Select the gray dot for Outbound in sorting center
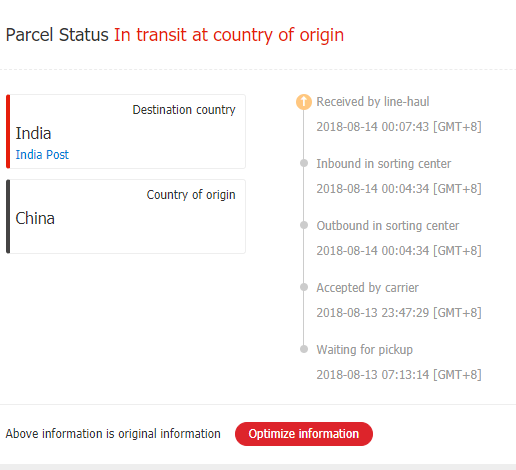 (304, 225)
